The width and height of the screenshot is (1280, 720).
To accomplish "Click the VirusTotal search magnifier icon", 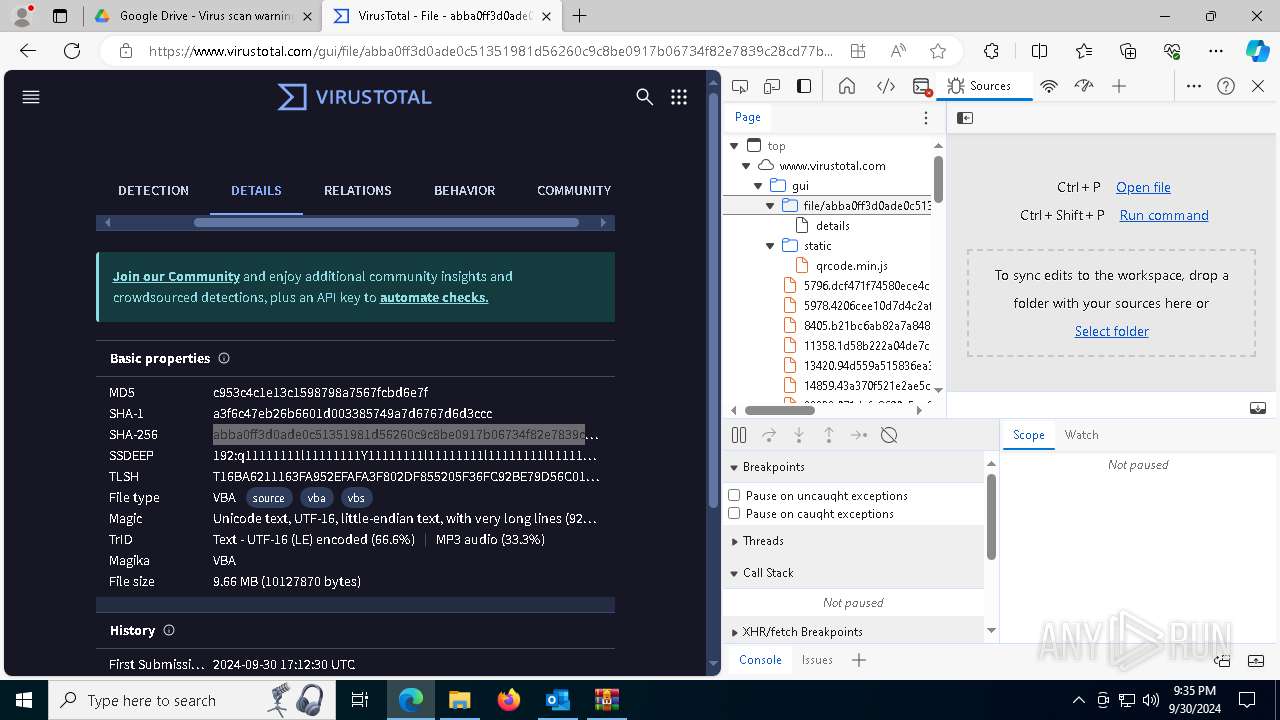I will coord(645,97).
